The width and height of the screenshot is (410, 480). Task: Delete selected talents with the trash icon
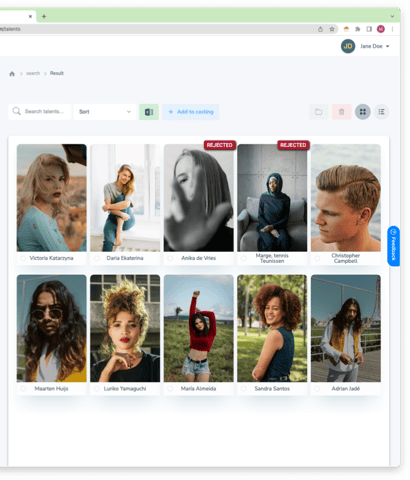[341, 112]
